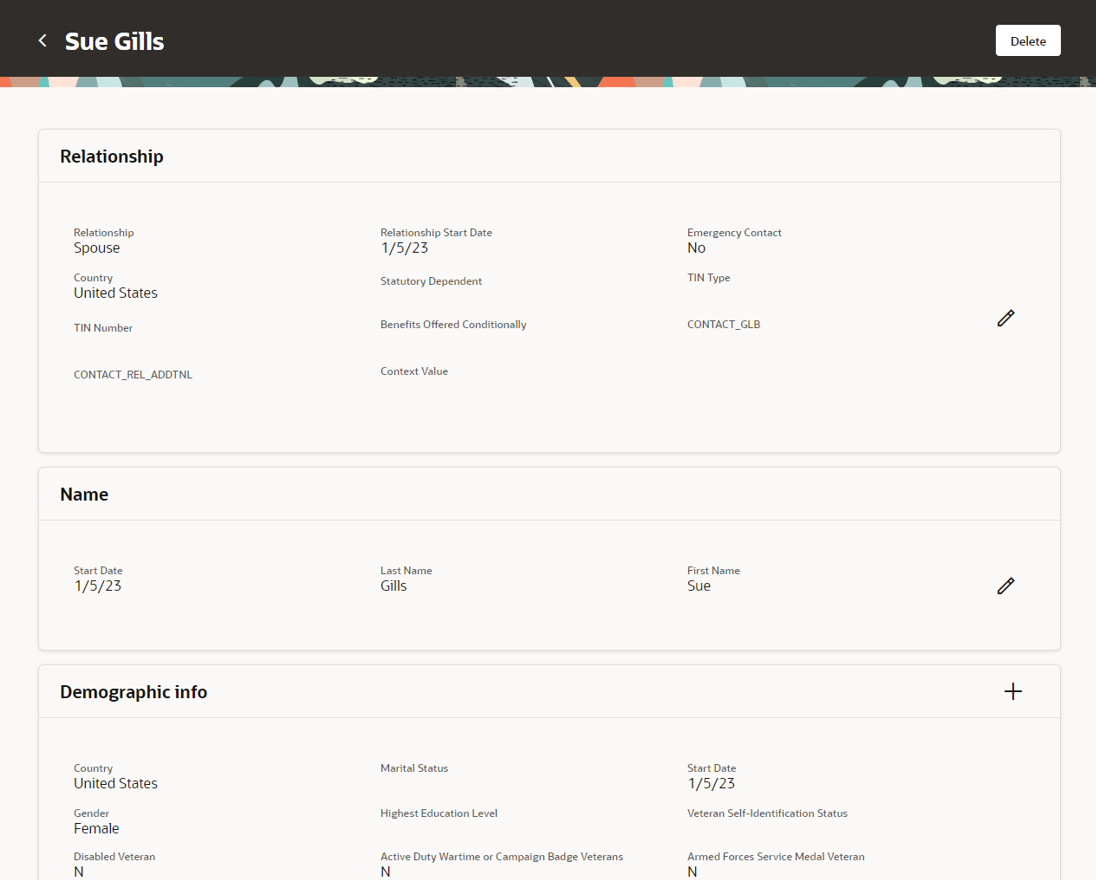Edit the Relationship section with the pencil icon

click(x=1005, y=318)
